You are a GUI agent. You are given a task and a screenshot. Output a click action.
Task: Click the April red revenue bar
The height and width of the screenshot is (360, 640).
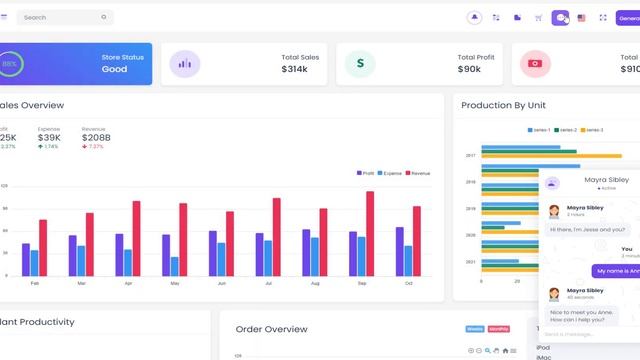136,238
